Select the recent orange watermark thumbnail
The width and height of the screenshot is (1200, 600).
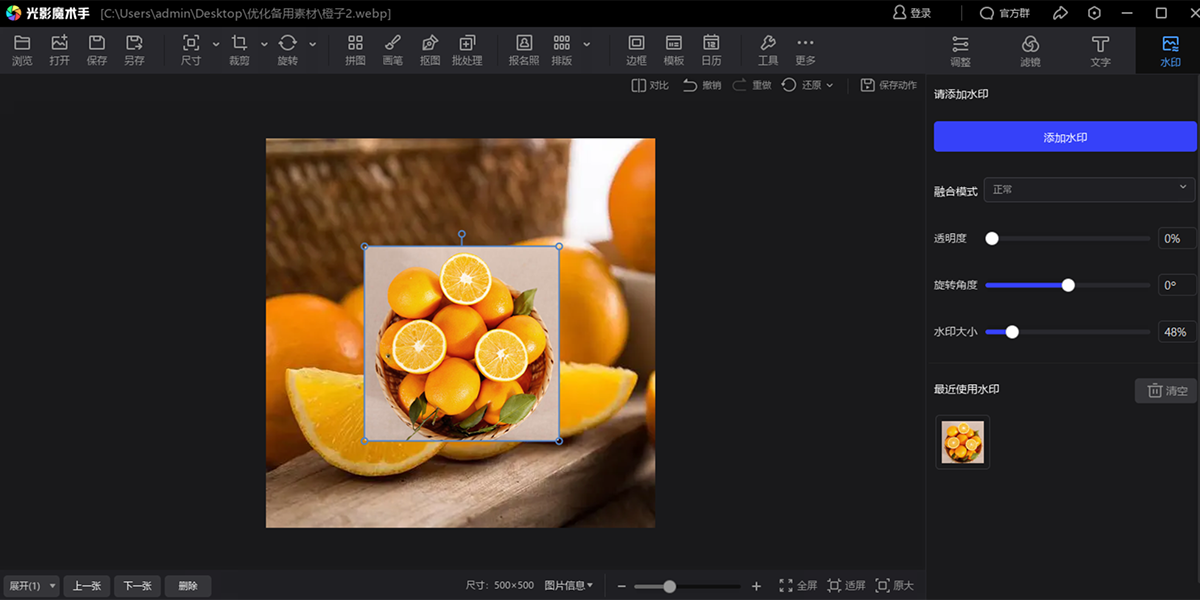(x=962, y=442)
